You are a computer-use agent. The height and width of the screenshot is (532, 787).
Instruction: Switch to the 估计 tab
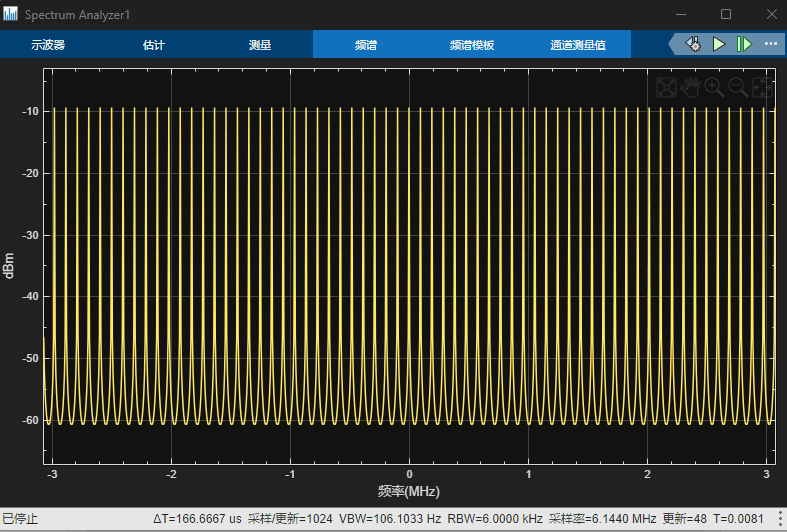[154, 45]
